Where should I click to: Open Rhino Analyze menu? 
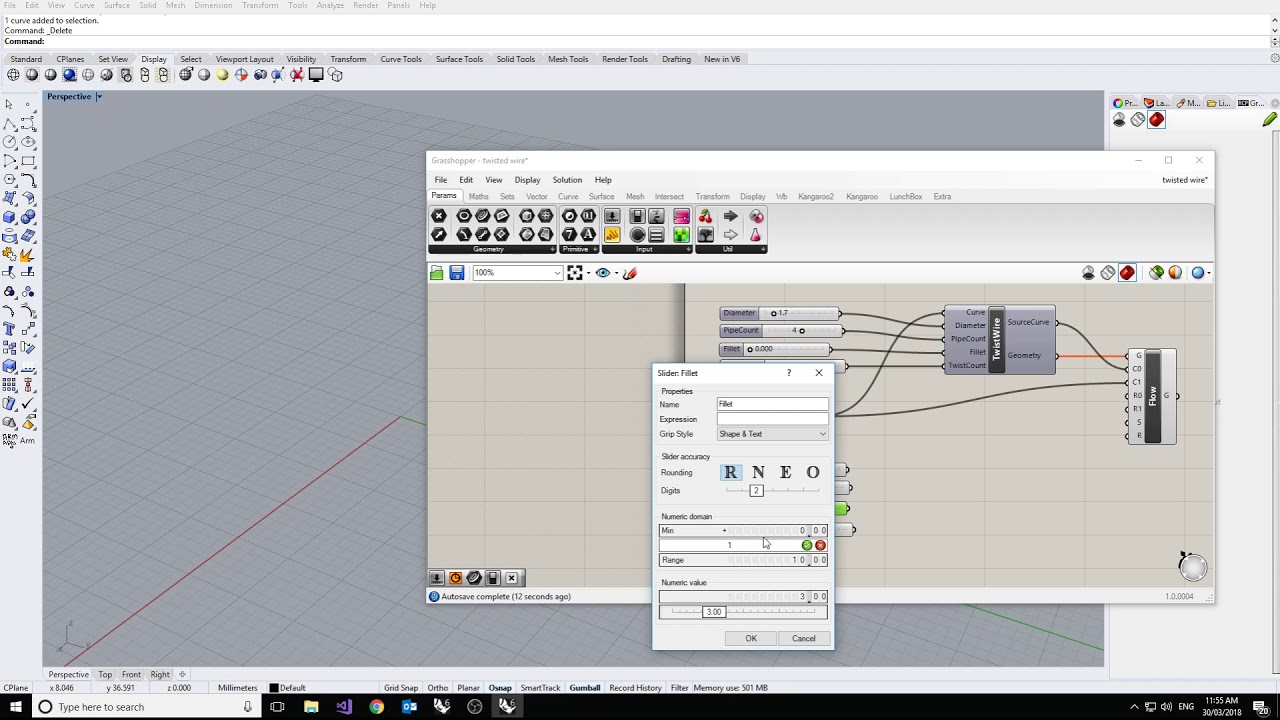pyautogui.click(x=330, y=5)
